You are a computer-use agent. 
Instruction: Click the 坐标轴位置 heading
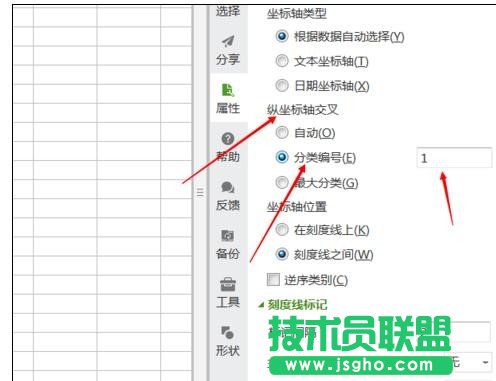tap(296, 207)
